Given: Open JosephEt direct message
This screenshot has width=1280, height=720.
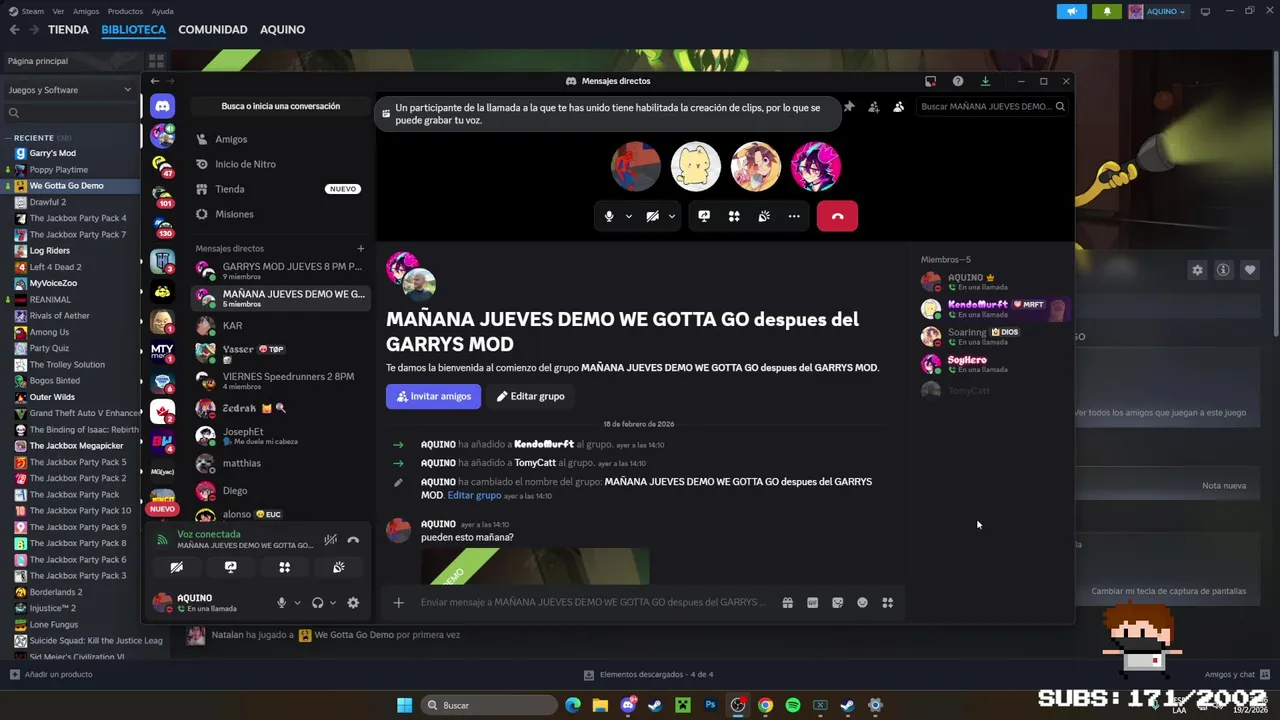Looking at the screenshot, I should tap(279, 436).
